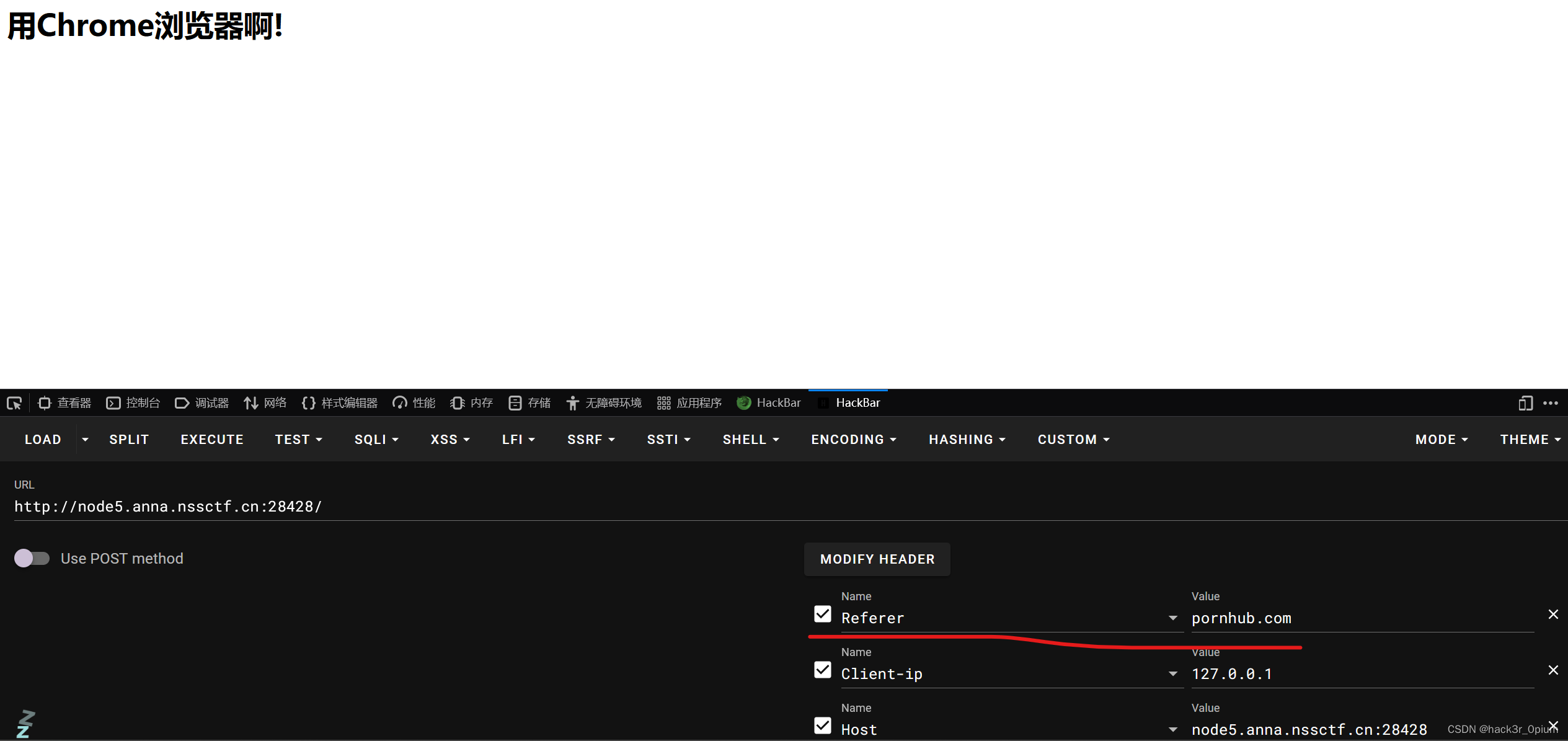Image resolution: width=1568 pixels, height=741 pixels.
Task: Remove the Referer header row
Action: coord(1553,615)
